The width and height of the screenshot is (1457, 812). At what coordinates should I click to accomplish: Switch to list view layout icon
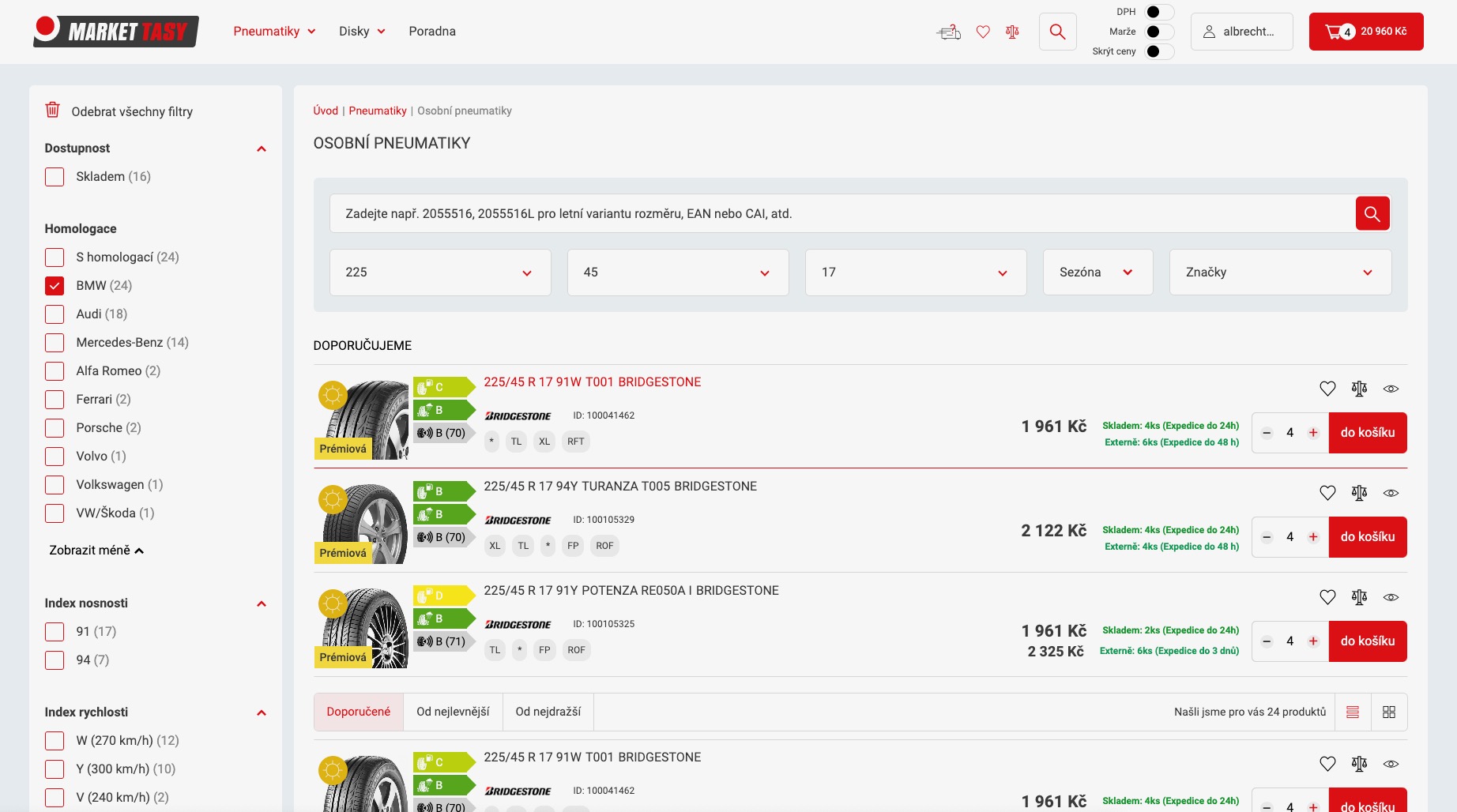tap(1353, 712)
